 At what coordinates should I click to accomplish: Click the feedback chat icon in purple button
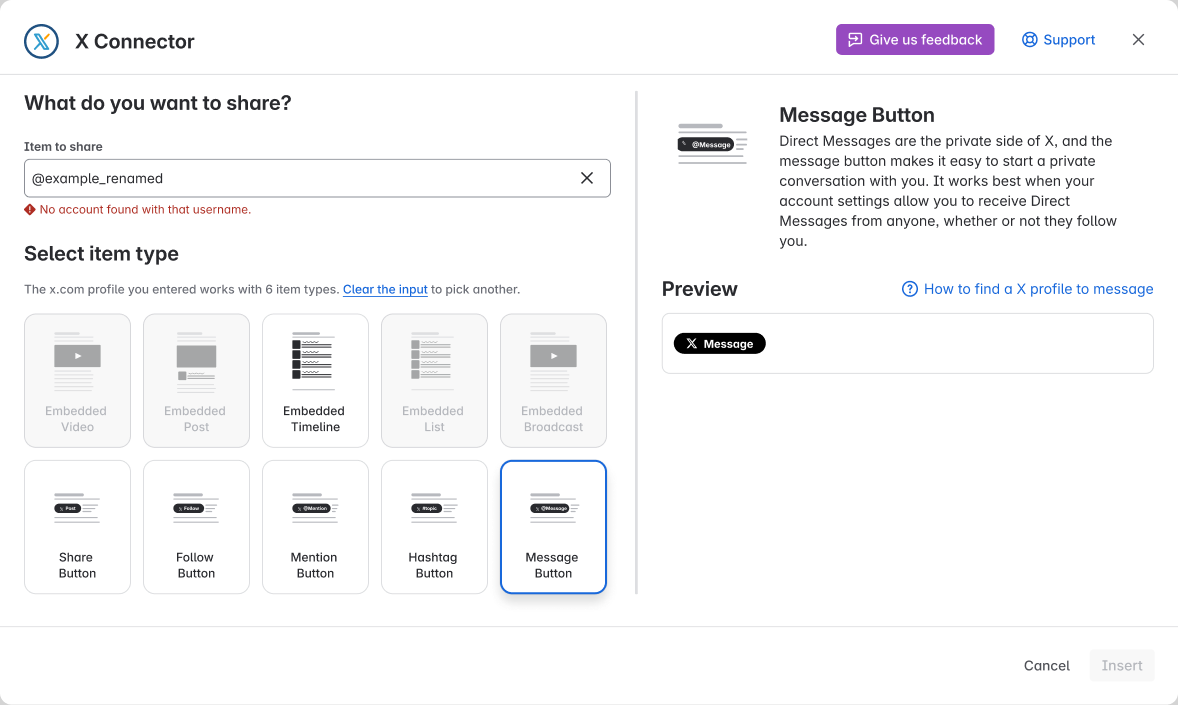[855, 40]
